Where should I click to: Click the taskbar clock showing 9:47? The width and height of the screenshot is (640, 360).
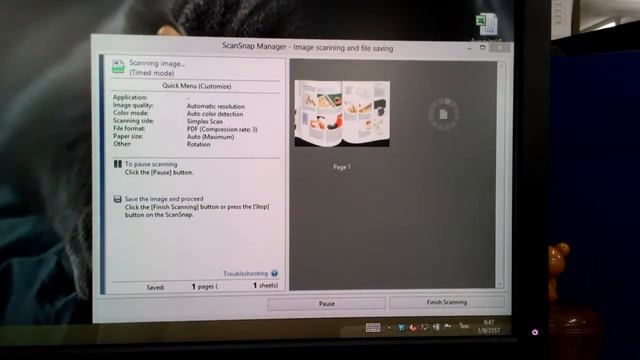coord(489,327)
